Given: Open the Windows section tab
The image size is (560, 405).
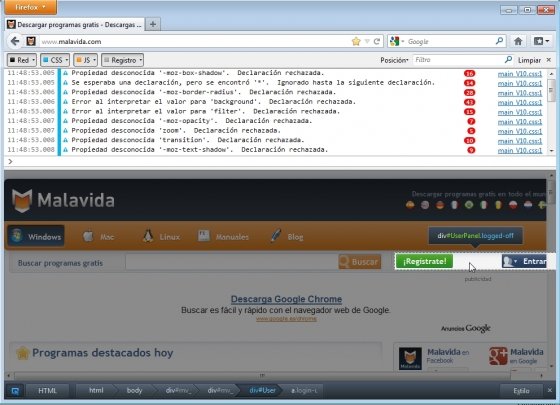Looking at the screenshot, I should pos(36,236).
